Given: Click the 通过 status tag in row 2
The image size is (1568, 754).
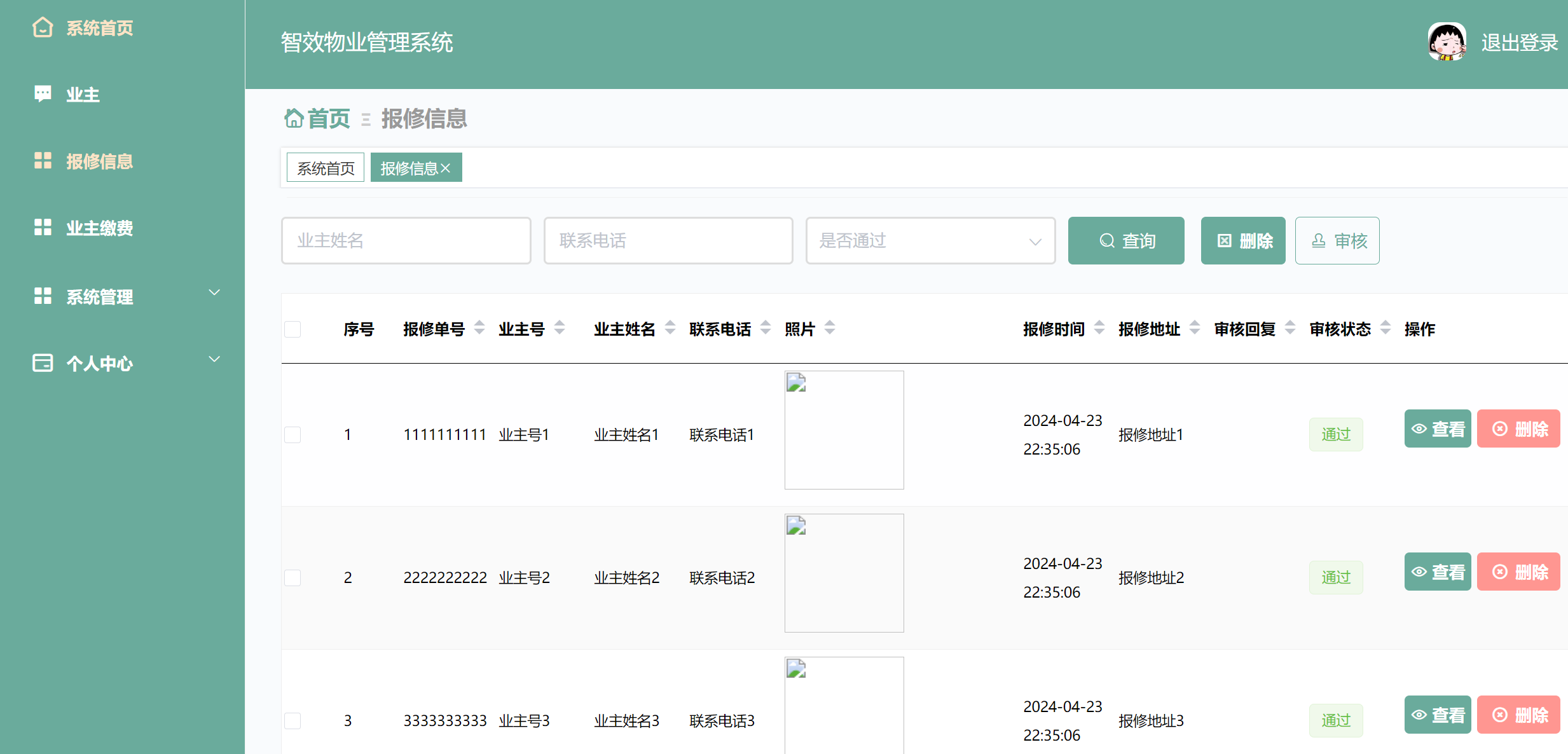Looking at the screenshot, I should point(1336,578).
